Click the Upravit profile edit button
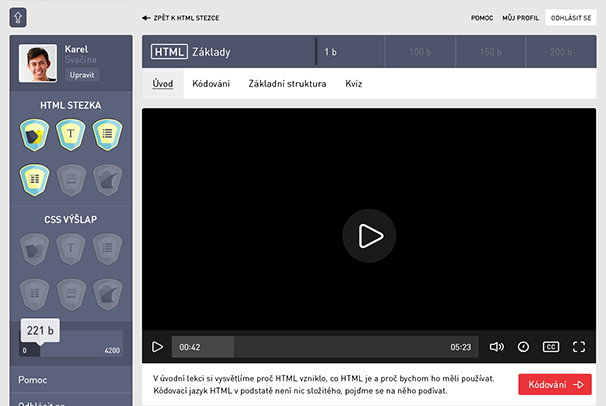Screen dimensions: 606x406 [x=82, y=74]
